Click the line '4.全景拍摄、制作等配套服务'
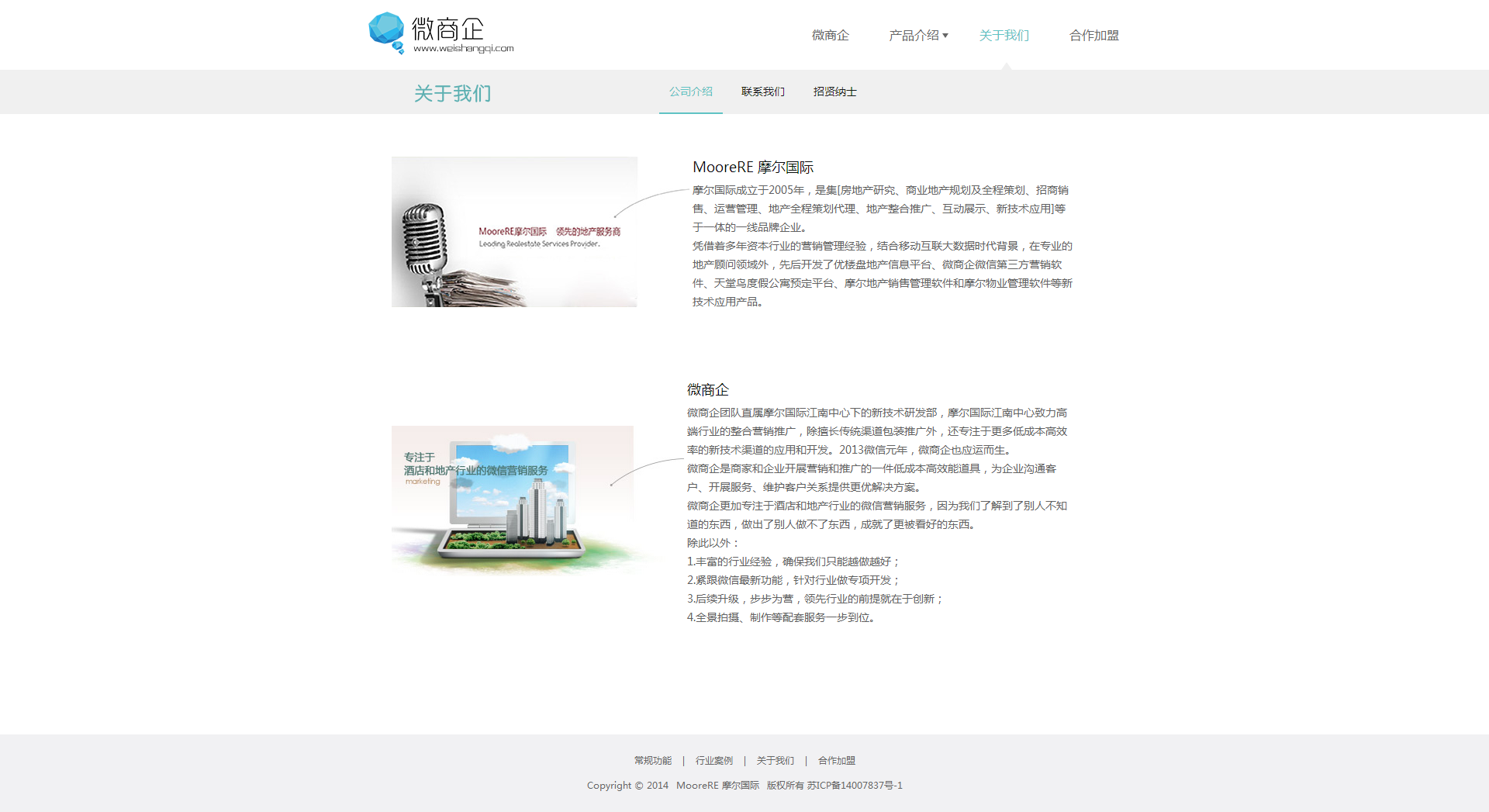 (781, 617)
